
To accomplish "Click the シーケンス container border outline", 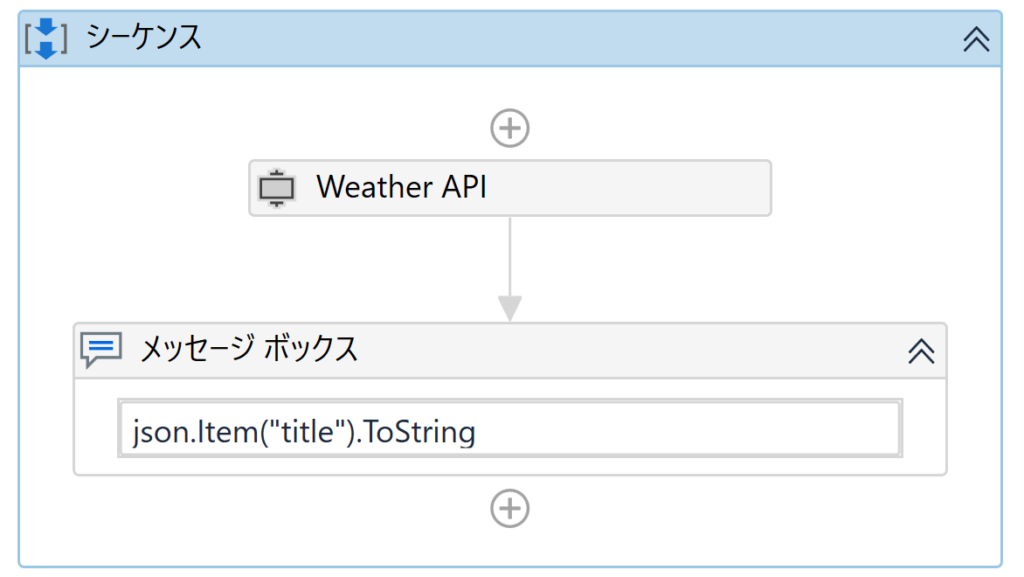I will point(19,313).
